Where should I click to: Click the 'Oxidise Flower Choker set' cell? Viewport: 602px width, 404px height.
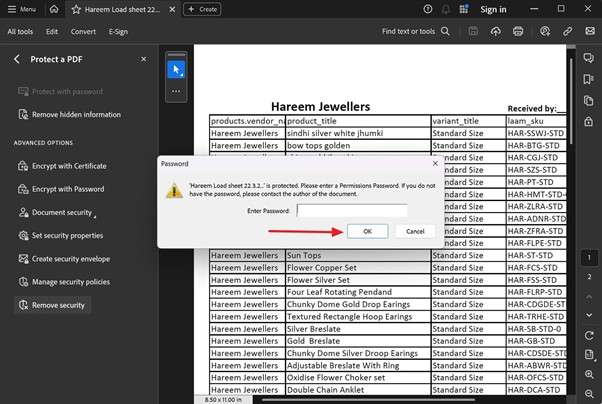point(358,378)
